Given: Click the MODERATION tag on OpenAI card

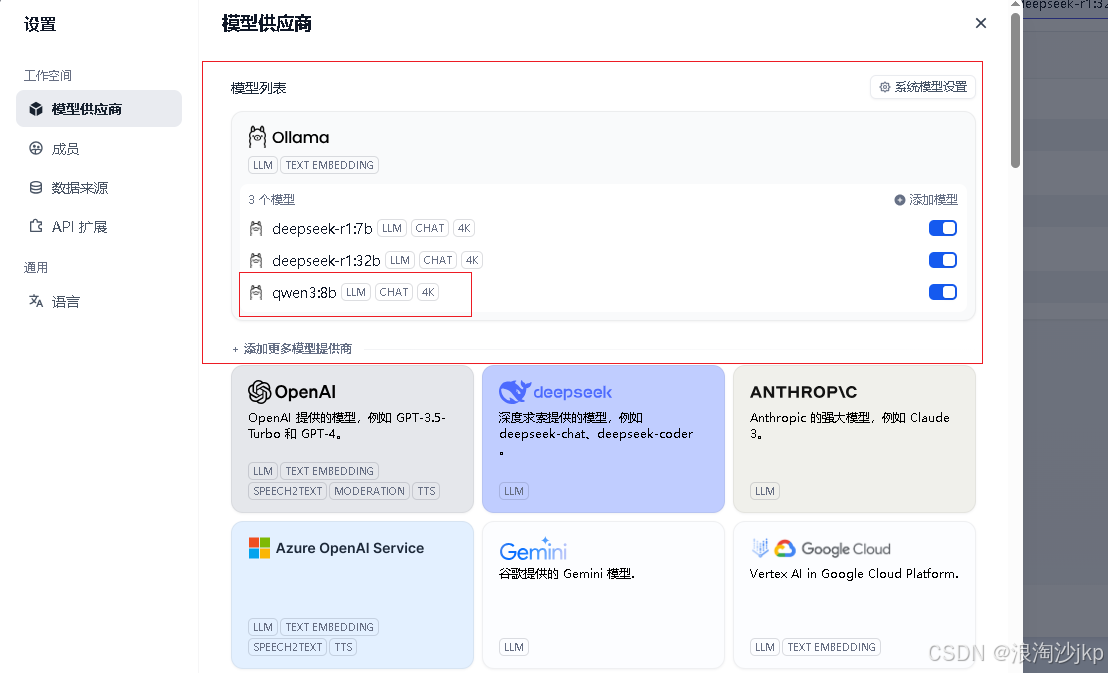Looking at the screenshot, I should 369,491.
